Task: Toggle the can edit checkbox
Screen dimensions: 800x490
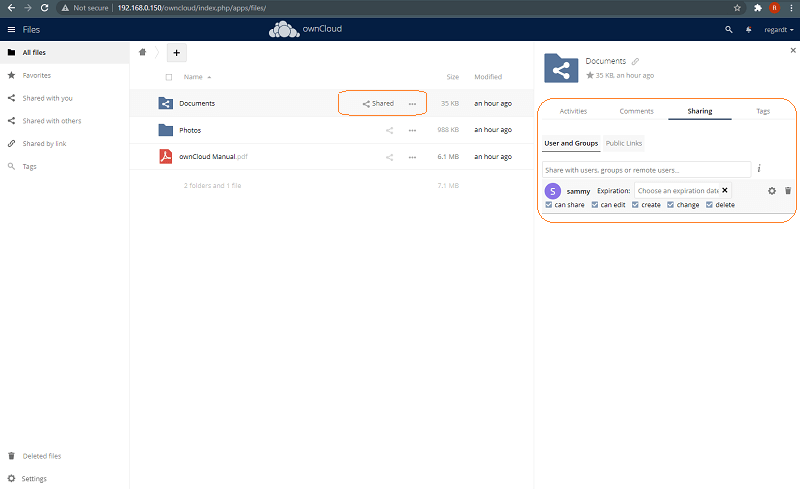Action: pyautogui.click(x=594, y=205)
